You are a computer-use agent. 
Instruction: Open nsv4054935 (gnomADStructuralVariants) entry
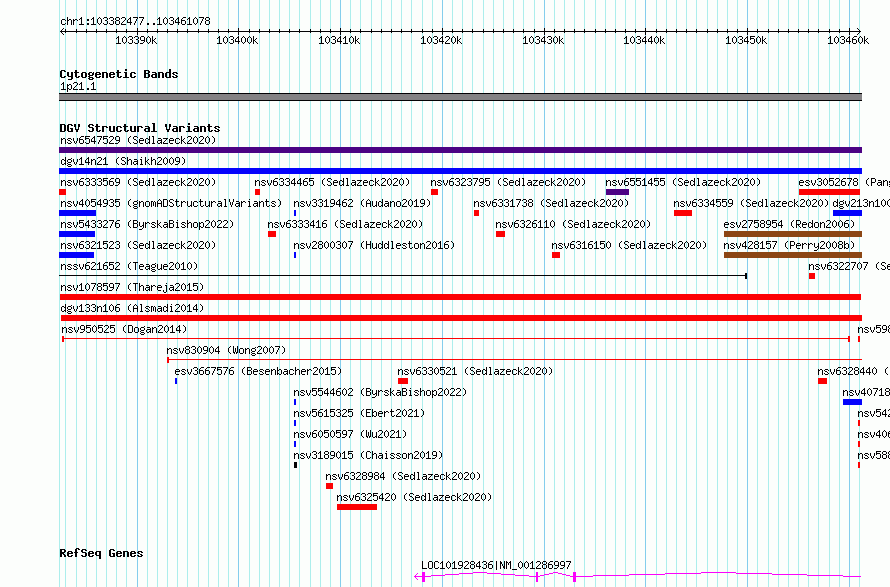click(171, 203)
